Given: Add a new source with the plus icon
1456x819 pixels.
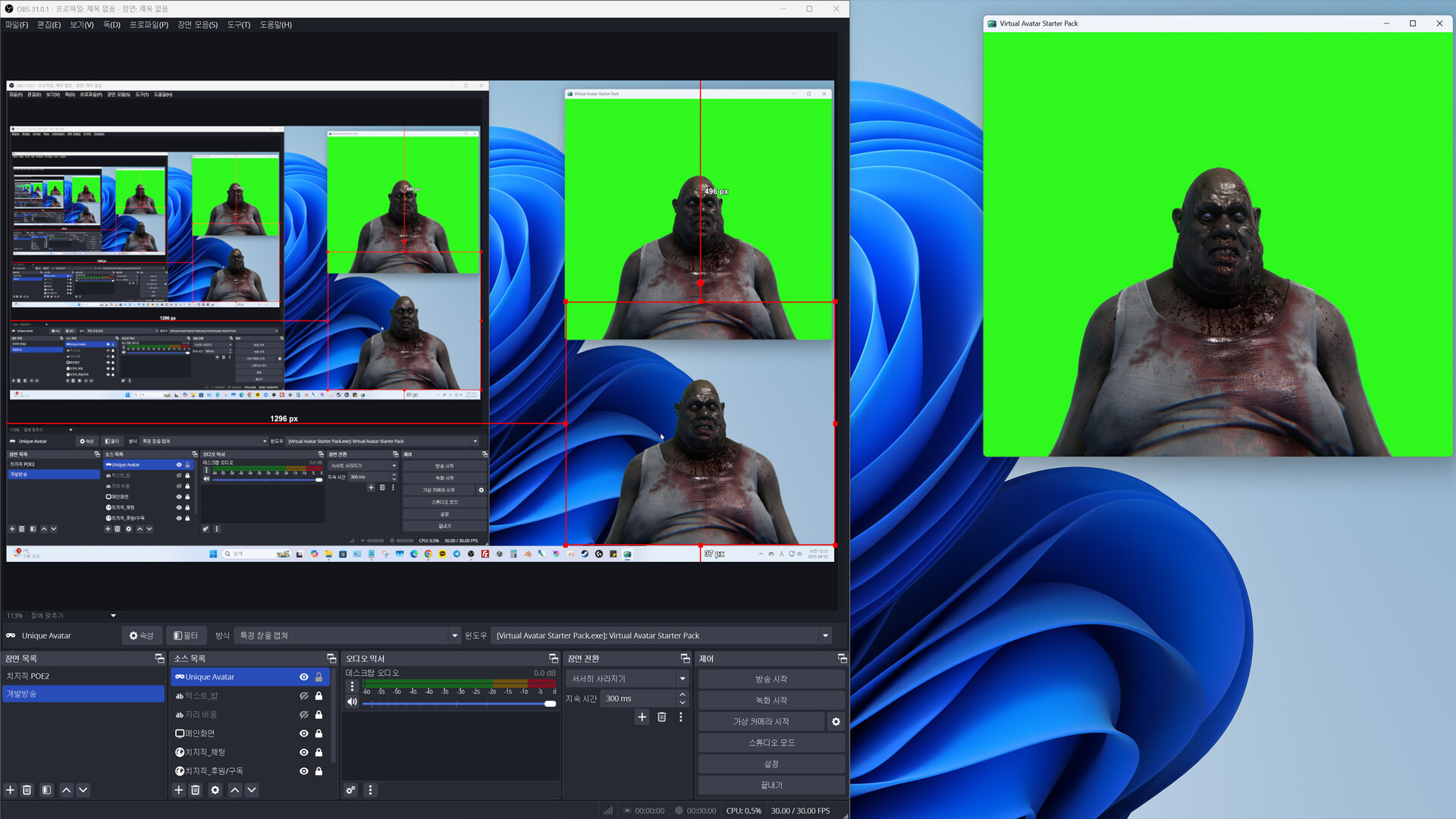Looking at the screenshot, I should pyautogui.click(x=178, y=789).
